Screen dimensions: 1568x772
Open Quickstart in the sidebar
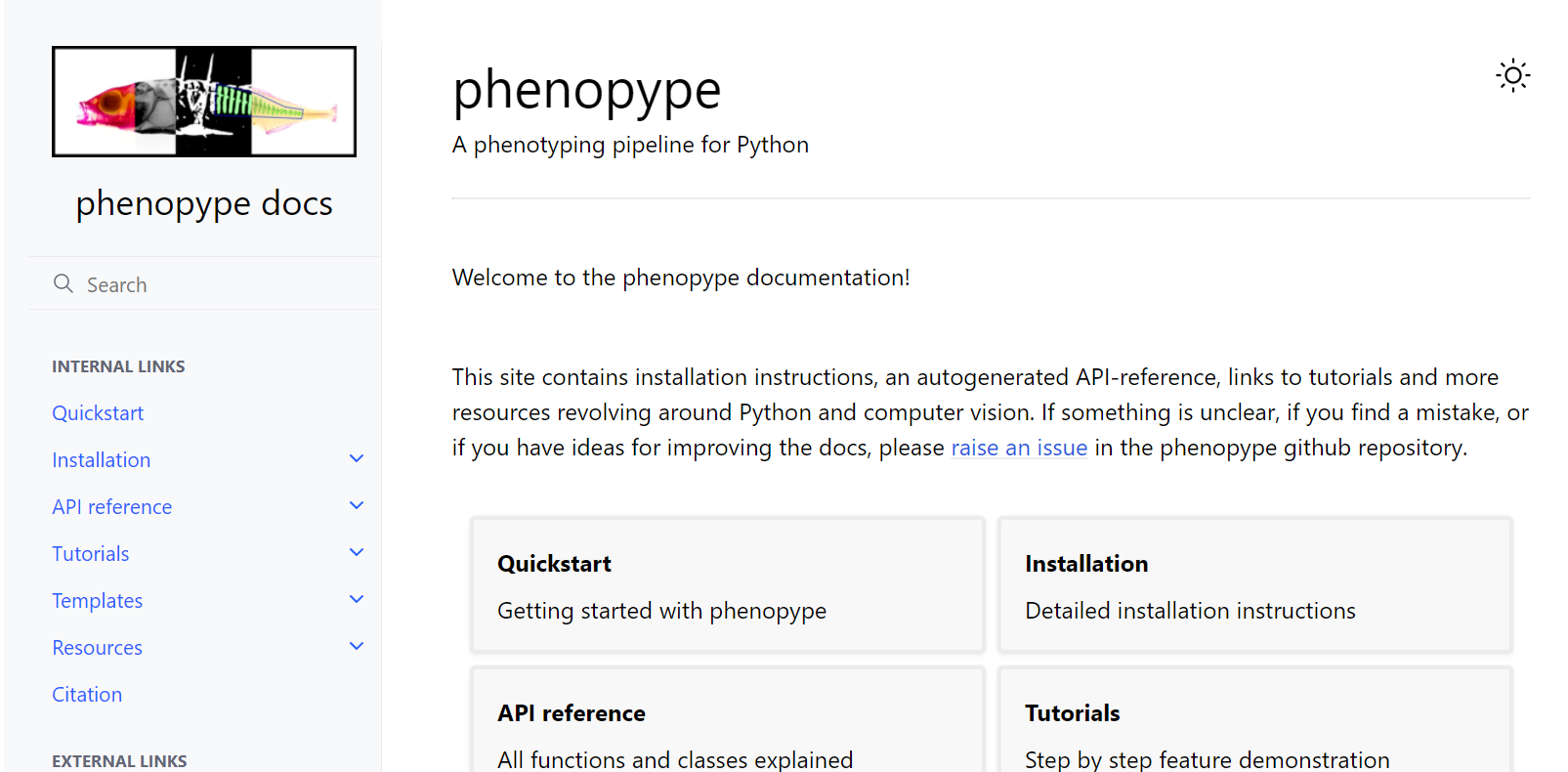point(98,413)
